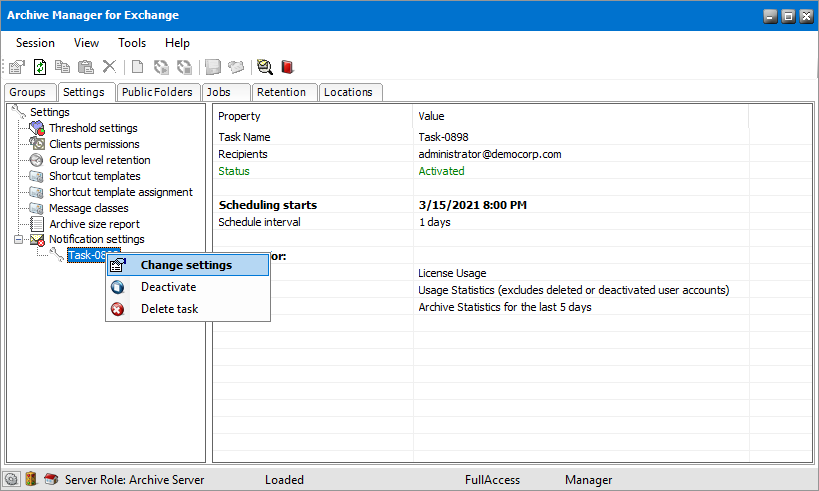This screenshot has width=819, height=491.
Task: Select Shortcut templates tree item
Action: [95, 176]
